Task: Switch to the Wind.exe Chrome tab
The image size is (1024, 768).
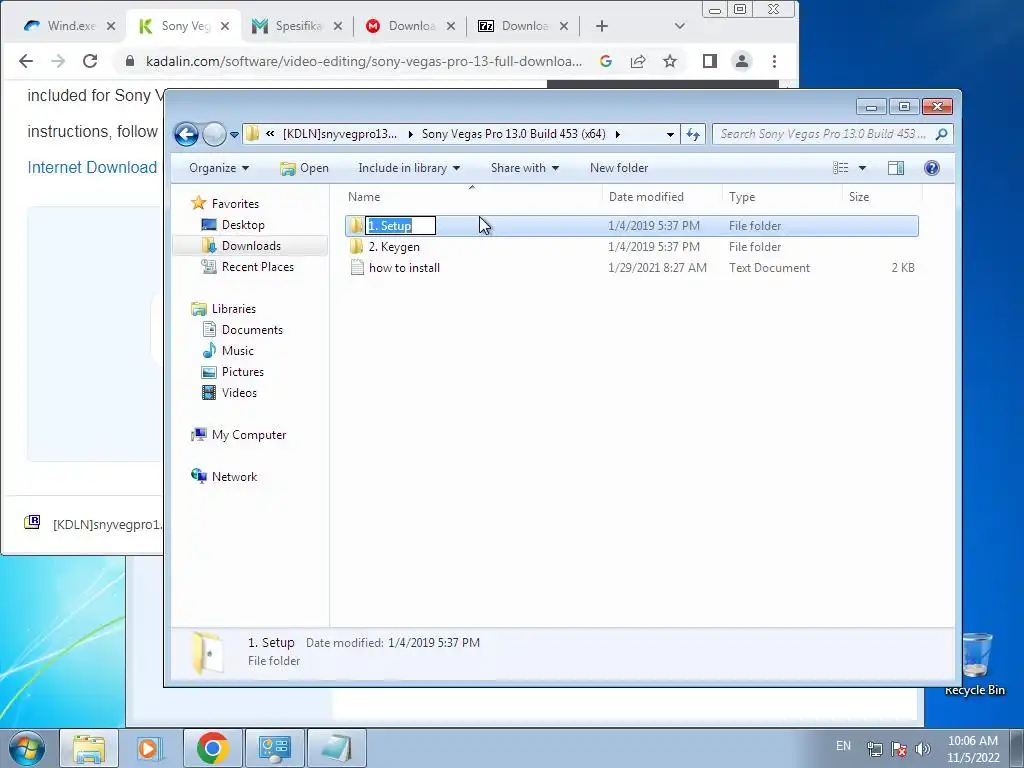Action: click(62, 26)
